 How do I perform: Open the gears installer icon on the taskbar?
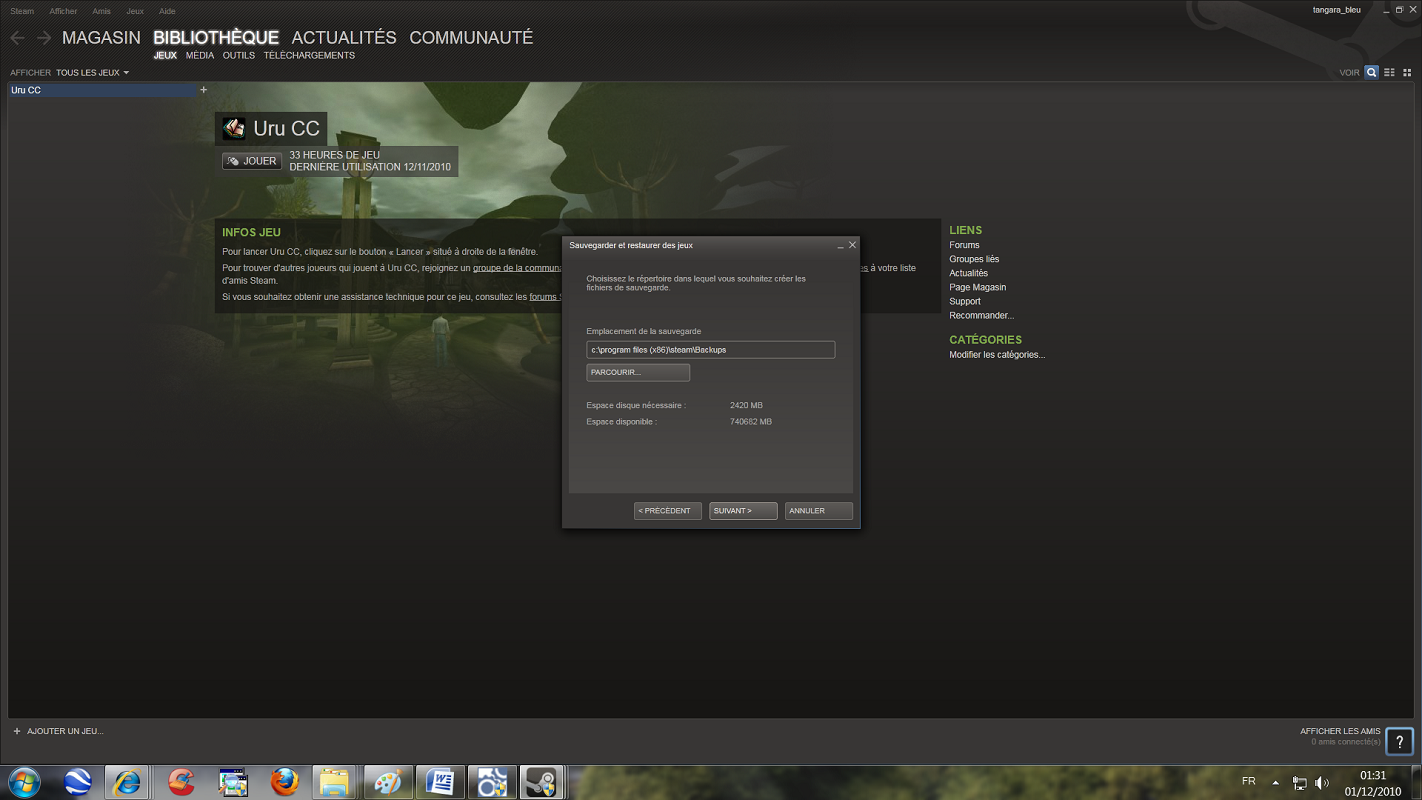pos(491,782)
